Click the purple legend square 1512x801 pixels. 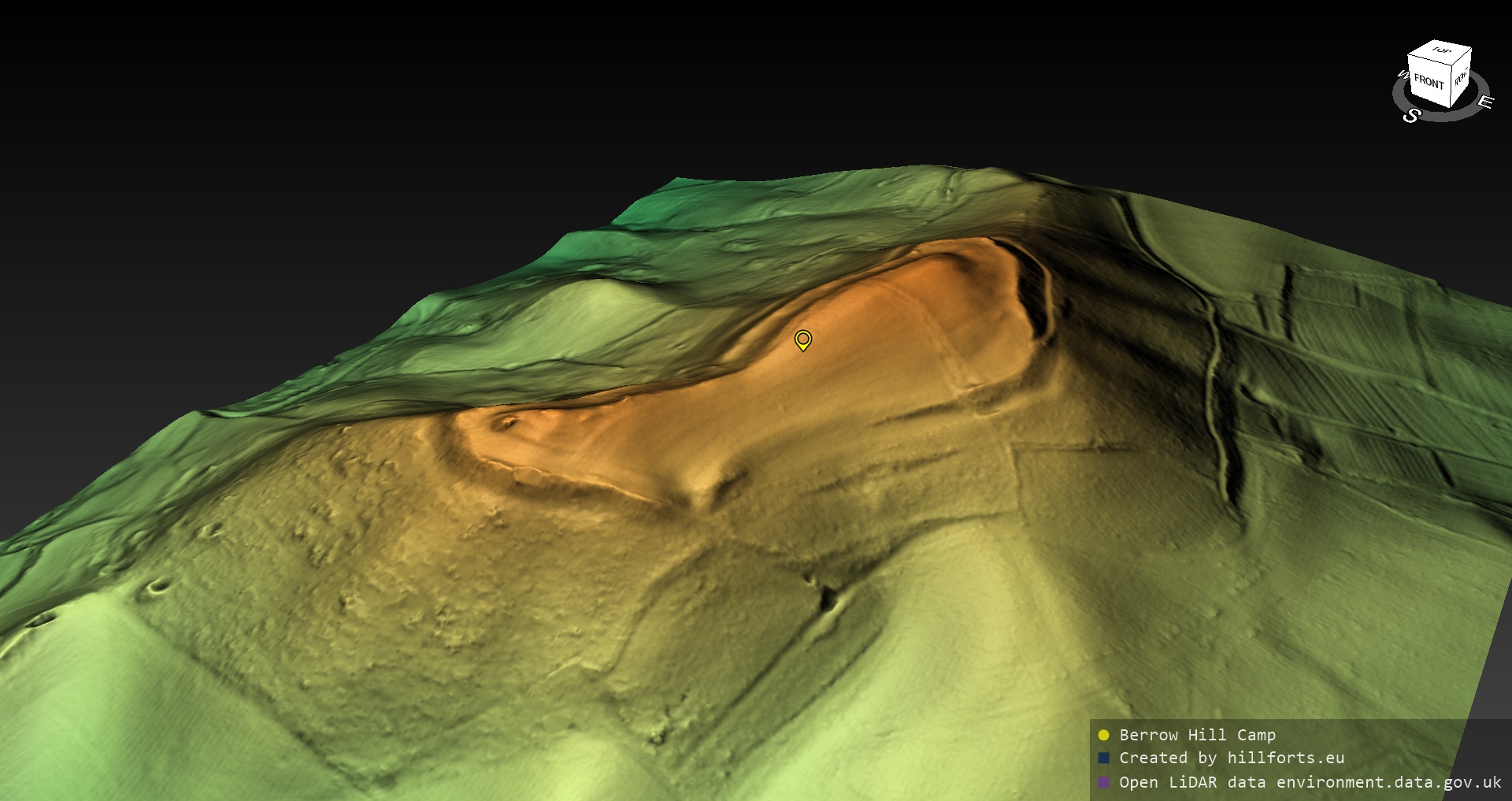(x=1103, y=782)
